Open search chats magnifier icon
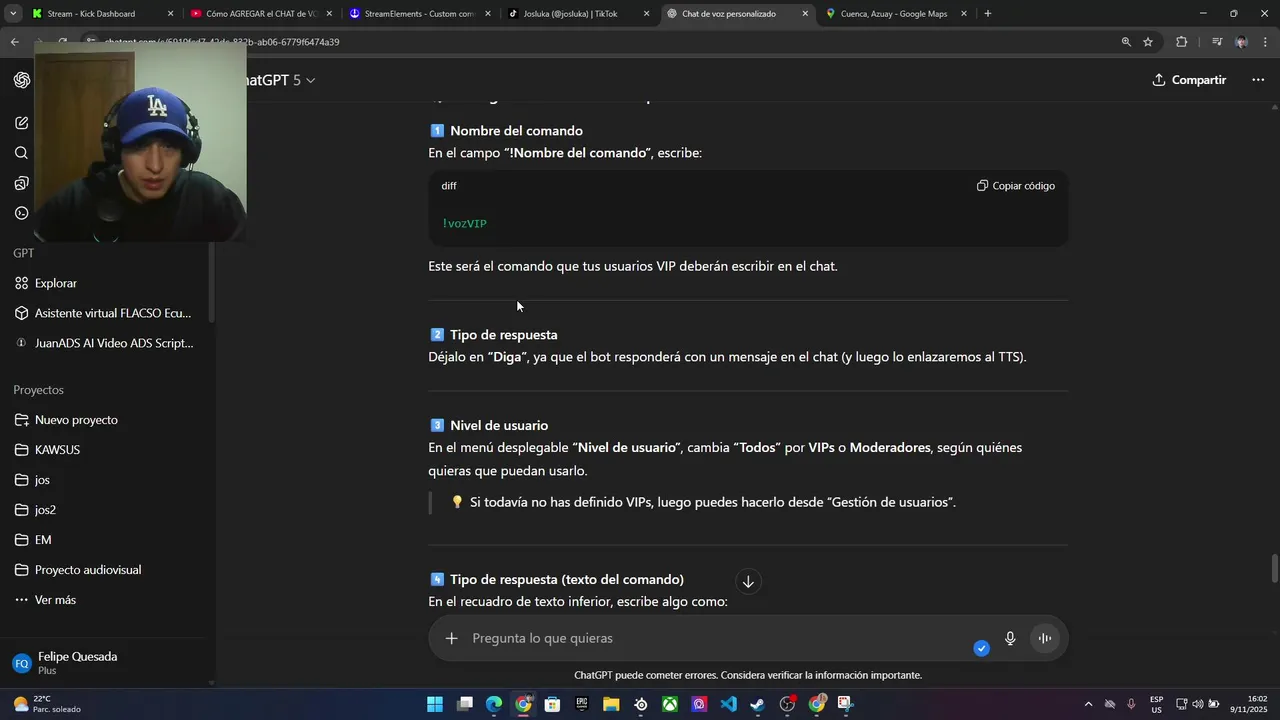Image resolution: width=1280 pixels, height=720 pixels. [x=22, y=153]
